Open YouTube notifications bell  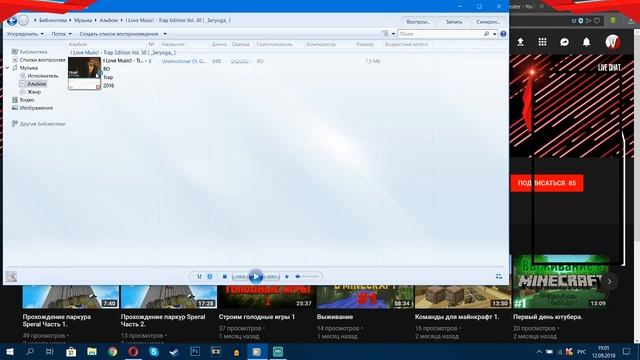coord(587,42)
